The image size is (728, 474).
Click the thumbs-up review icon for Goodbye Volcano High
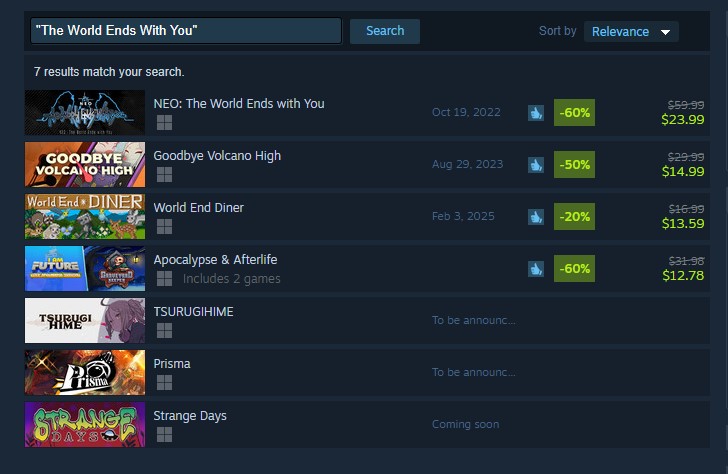(536, 165)
